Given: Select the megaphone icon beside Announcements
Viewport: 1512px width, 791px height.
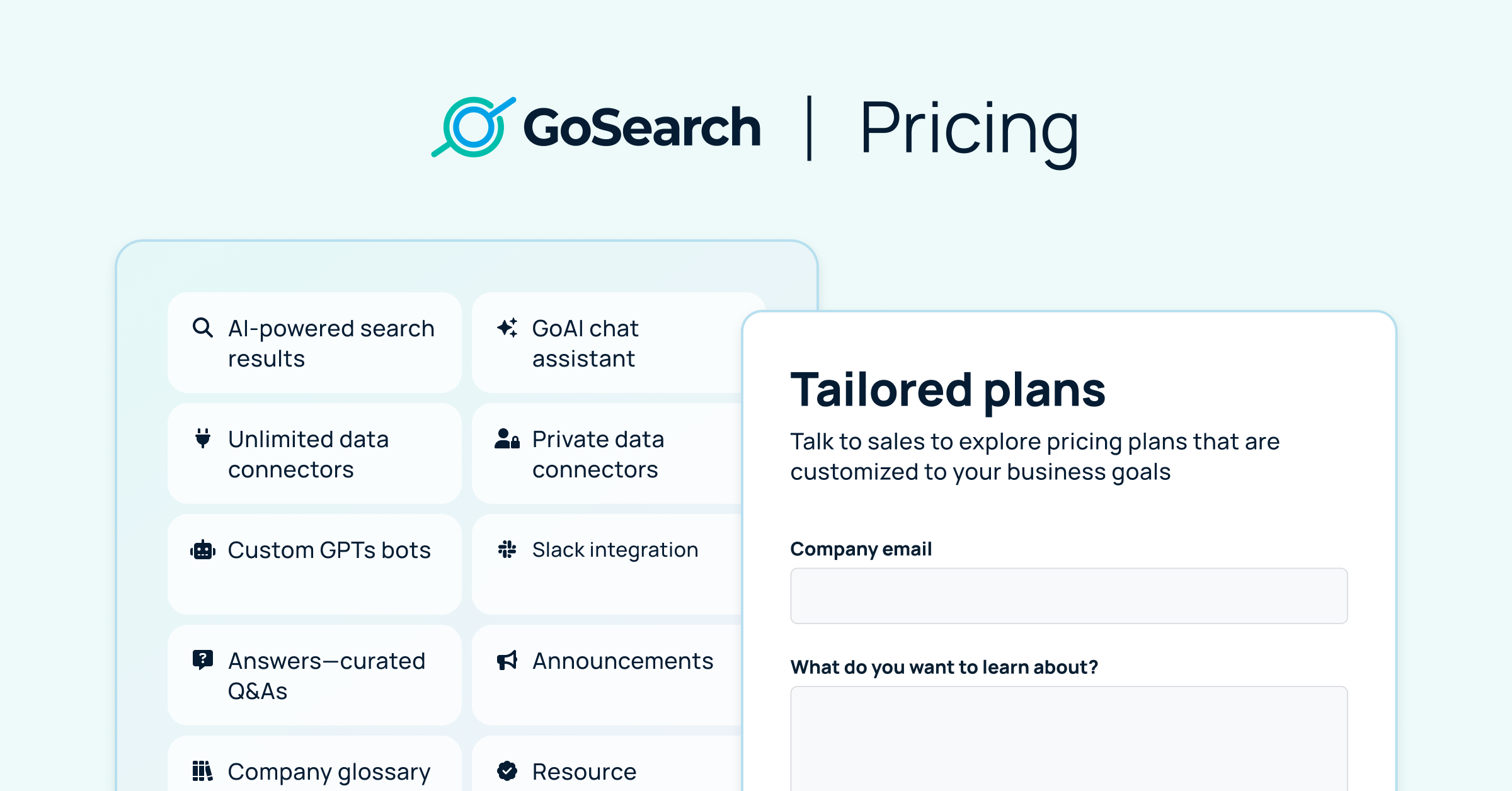Looking at the screenshot, I should point(508,661).
